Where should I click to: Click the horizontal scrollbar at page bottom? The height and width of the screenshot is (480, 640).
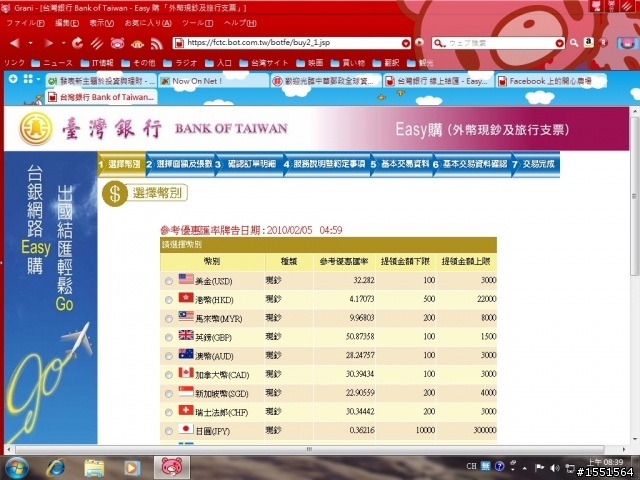[309, 449]
